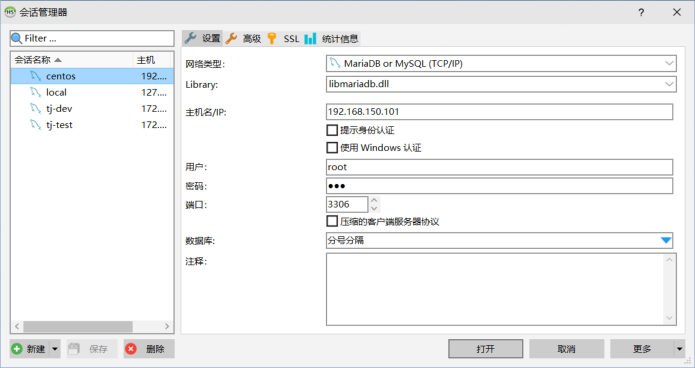Click the 注释 box scroll up arrow

[669, 260]
